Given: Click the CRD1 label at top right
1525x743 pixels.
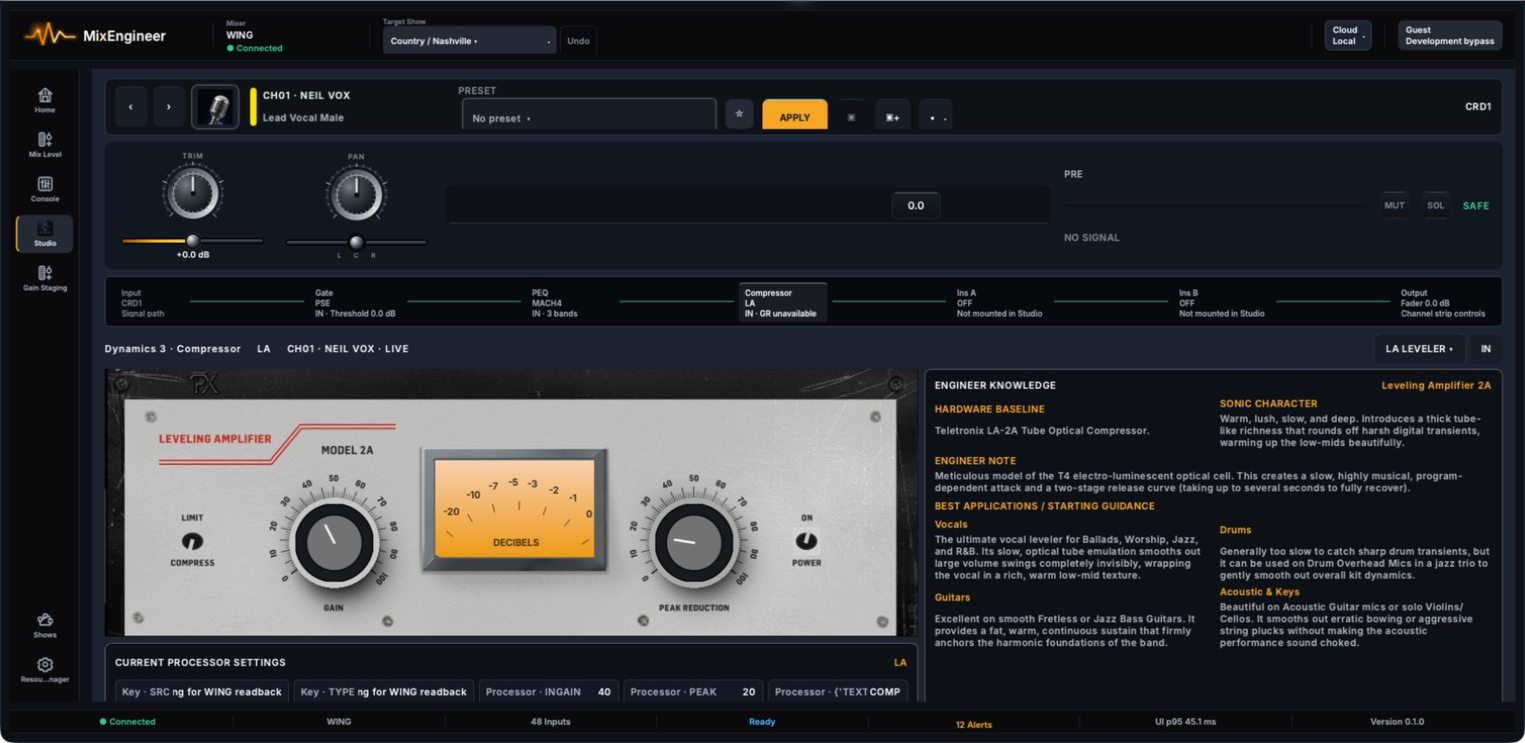Looking at the screenshot, I should pyautogui.click(x=1478, y=106).
